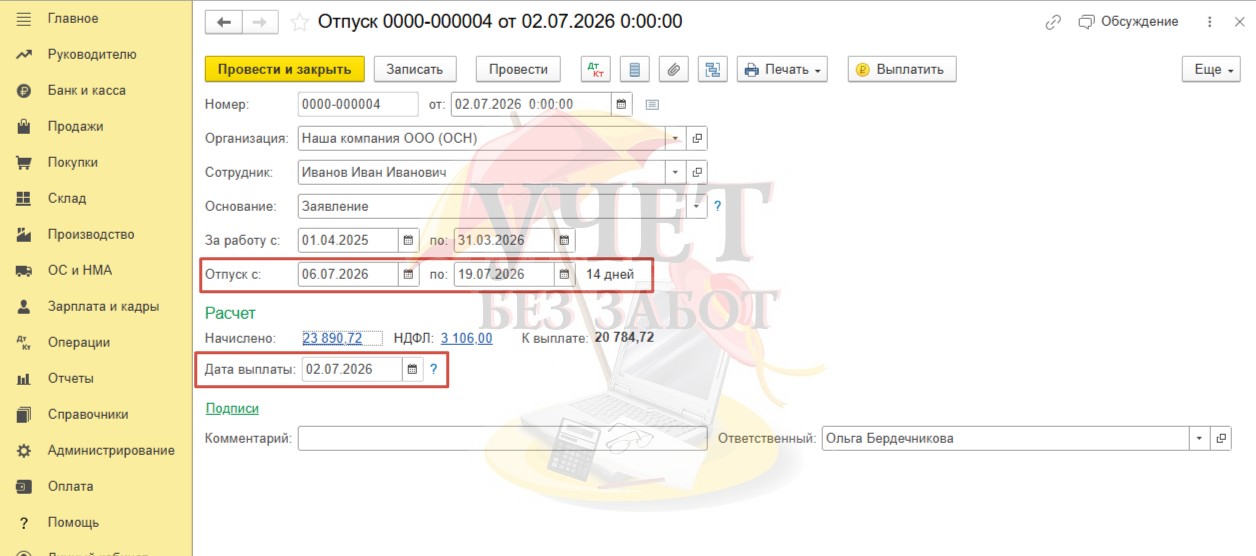Open the Печать dropdown menu

tap(783, 69)
